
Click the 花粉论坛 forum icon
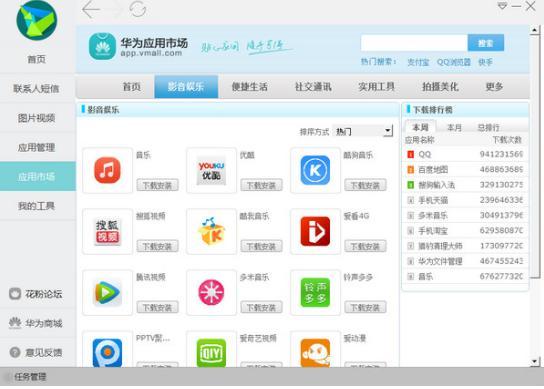15,294
